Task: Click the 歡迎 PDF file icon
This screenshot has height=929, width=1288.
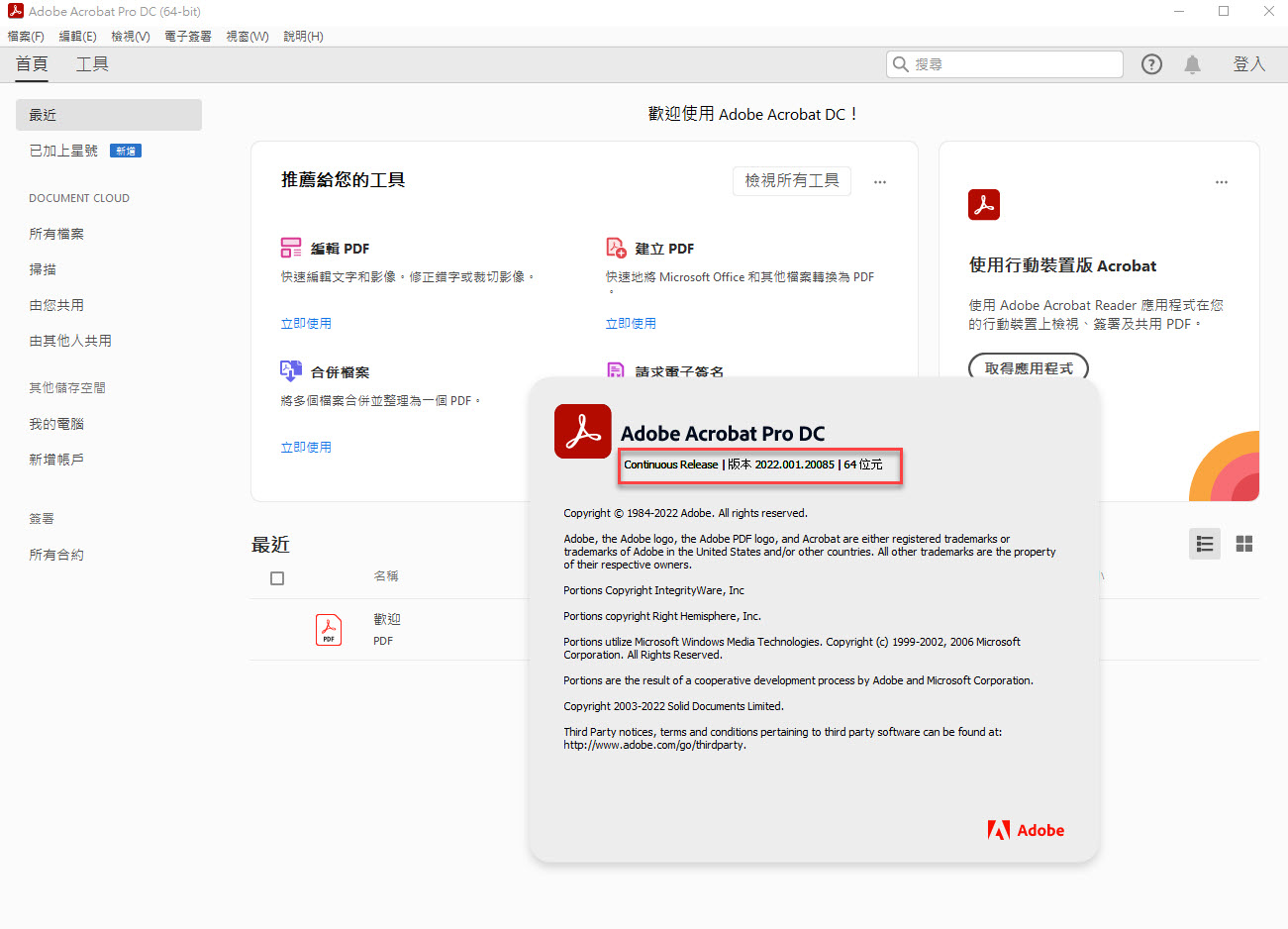Action: (329, 630)
